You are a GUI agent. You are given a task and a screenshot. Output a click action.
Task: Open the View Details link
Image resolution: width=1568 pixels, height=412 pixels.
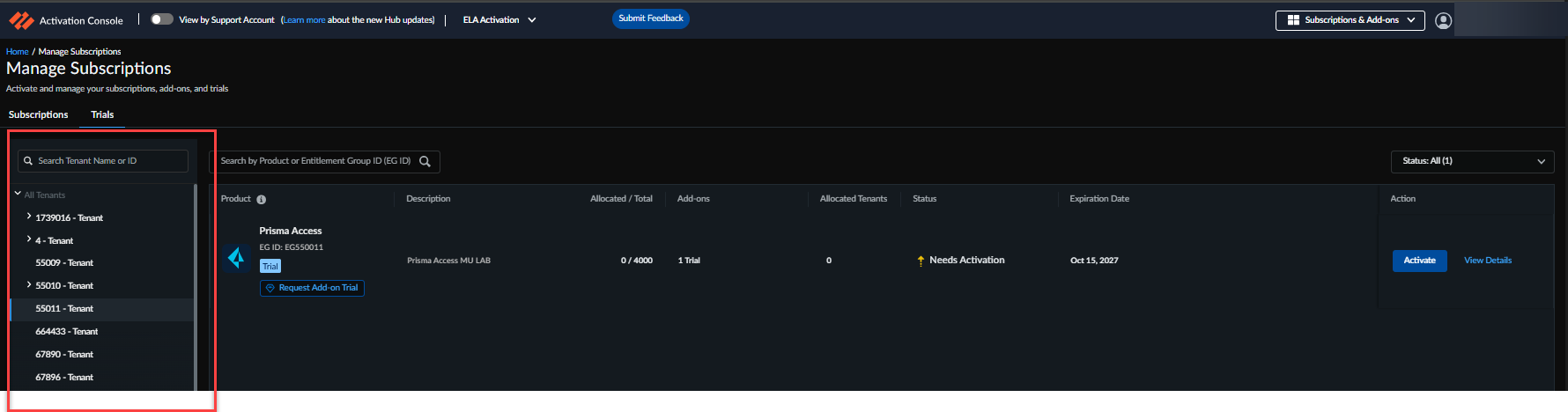click(x=1487, y=261)
